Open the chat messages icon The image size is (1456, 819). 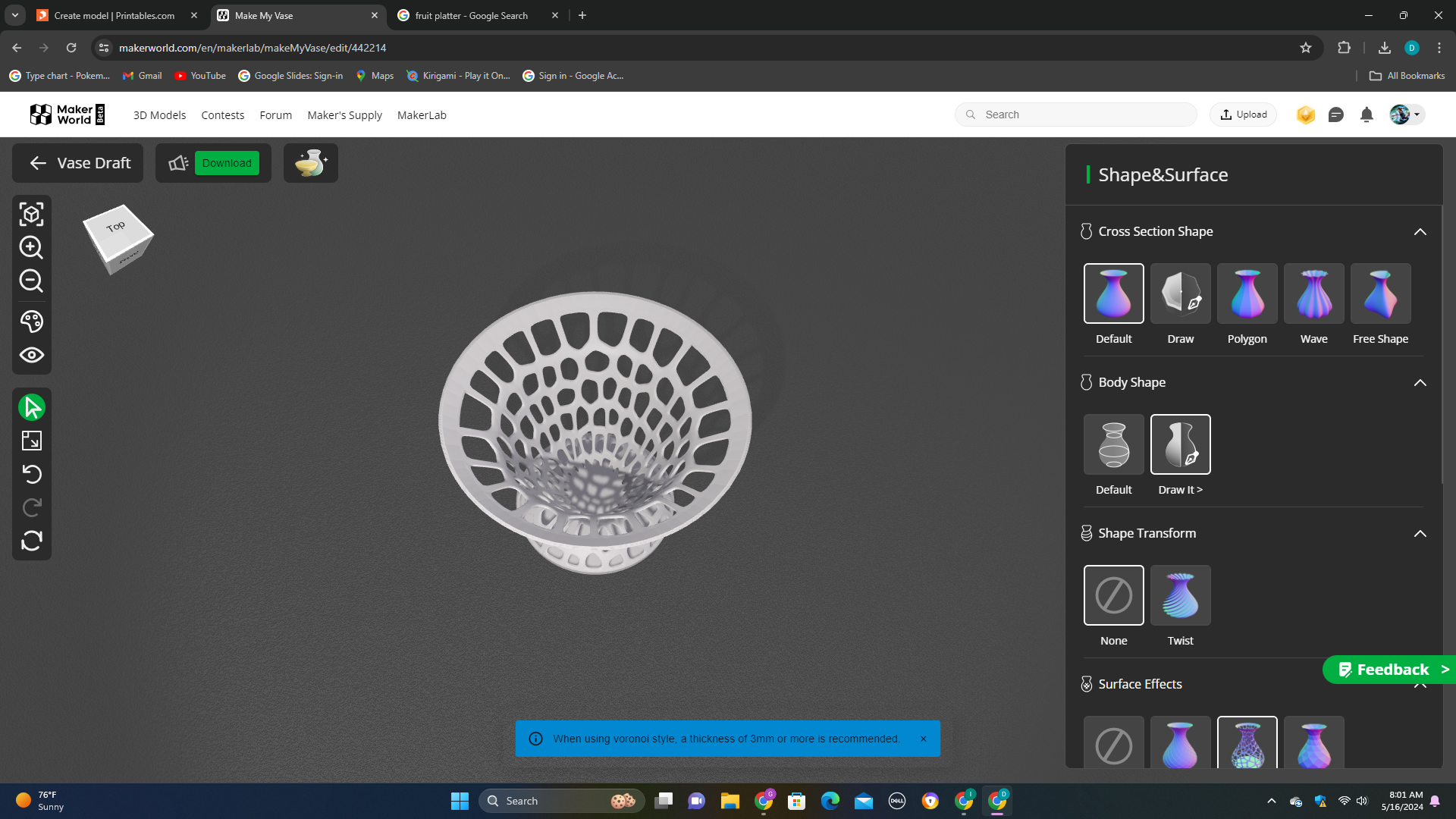pyautogui.click(x=1335, y=115)
